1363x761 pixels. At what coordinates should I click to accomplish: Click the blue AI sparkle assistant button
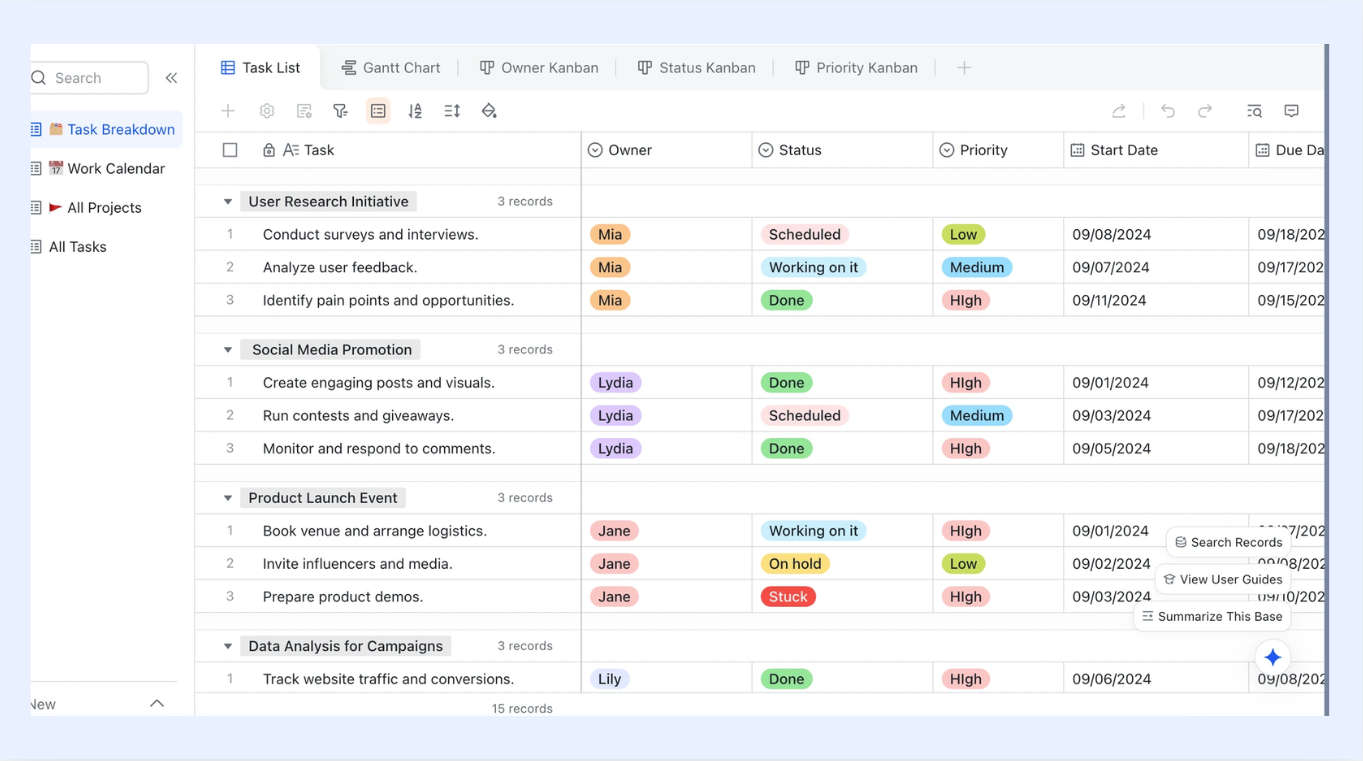pyautogui.click(x=1273, y=657)
